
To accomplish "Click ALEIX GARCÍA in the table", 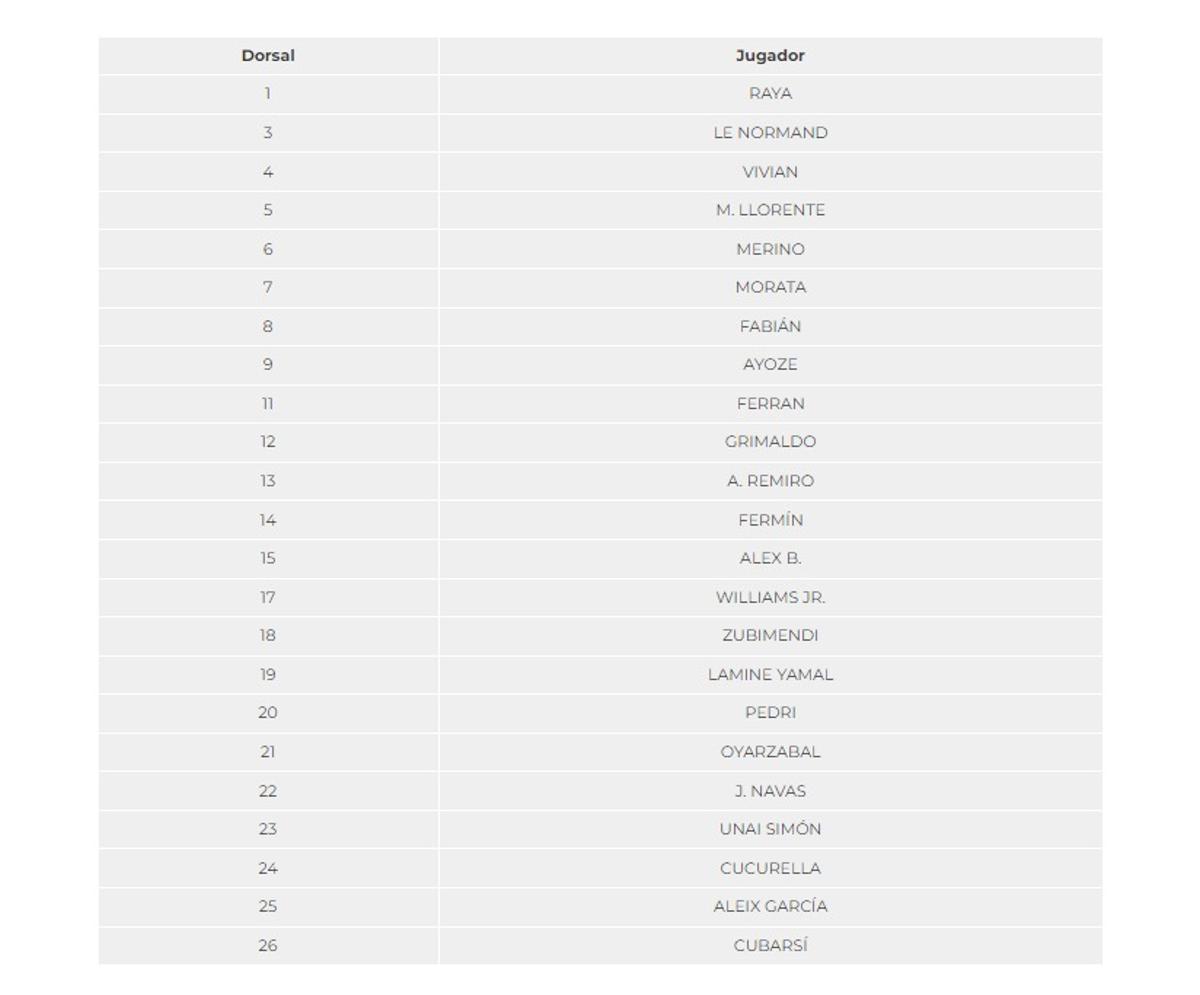I will tap(770, 907).
